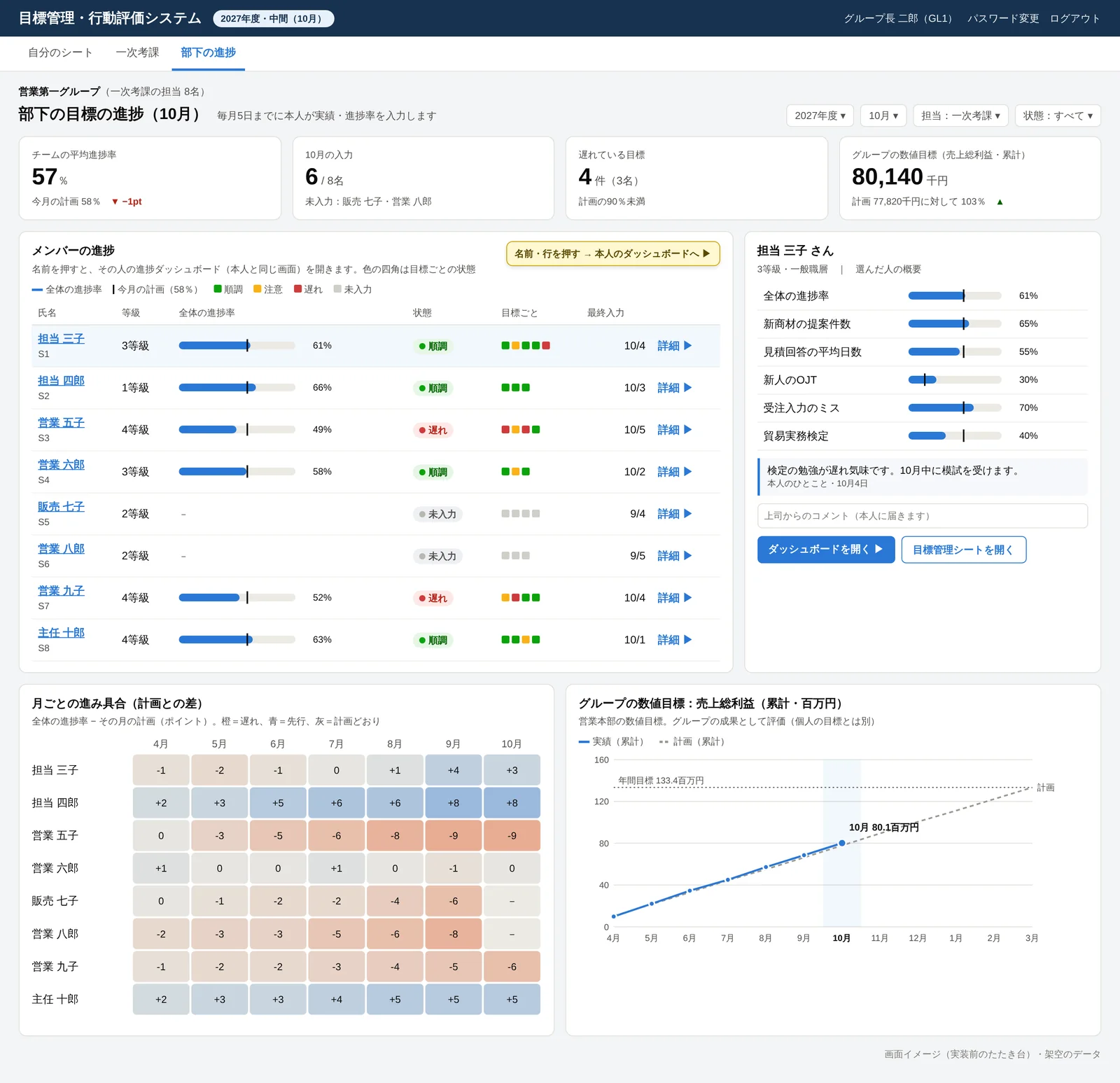Click ダッシュボードを開く button
This screenshot has width=1120, height=1083.
[826, 550]
